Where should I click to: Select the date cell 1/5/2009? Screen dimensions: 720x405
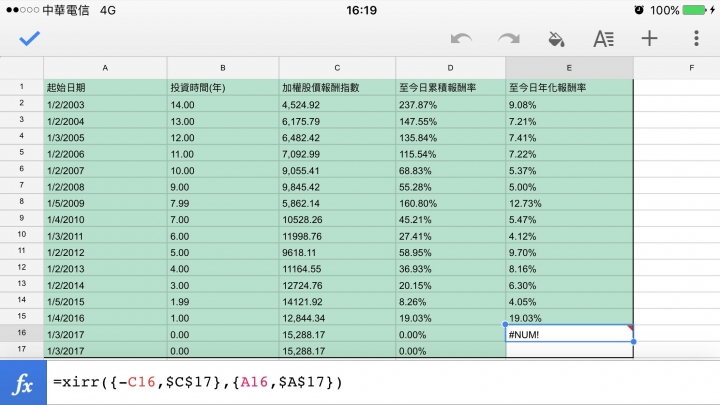pos(105,203)
